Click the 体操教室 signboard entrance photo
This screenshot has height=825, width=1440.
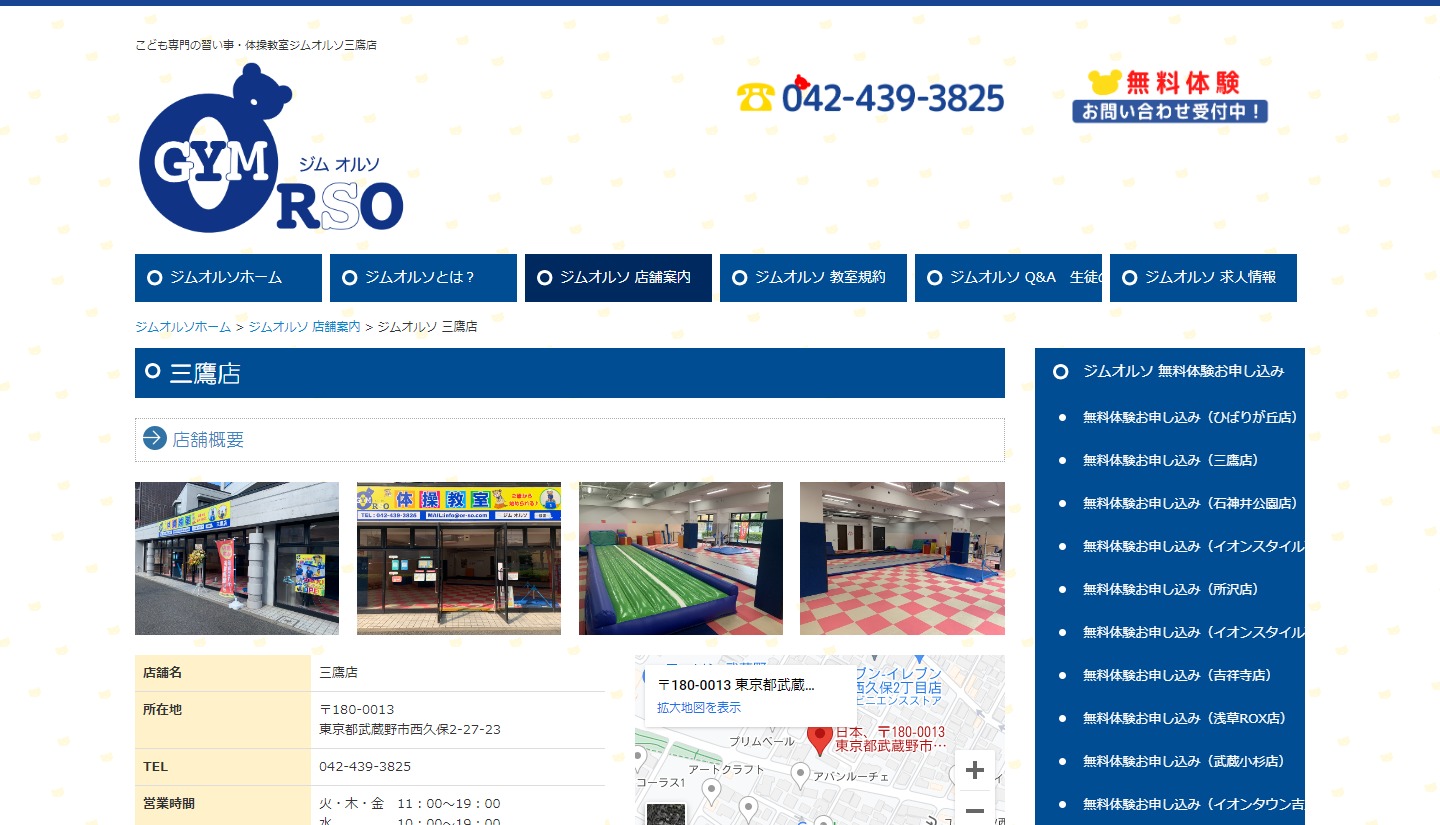(x=459, y=558)
